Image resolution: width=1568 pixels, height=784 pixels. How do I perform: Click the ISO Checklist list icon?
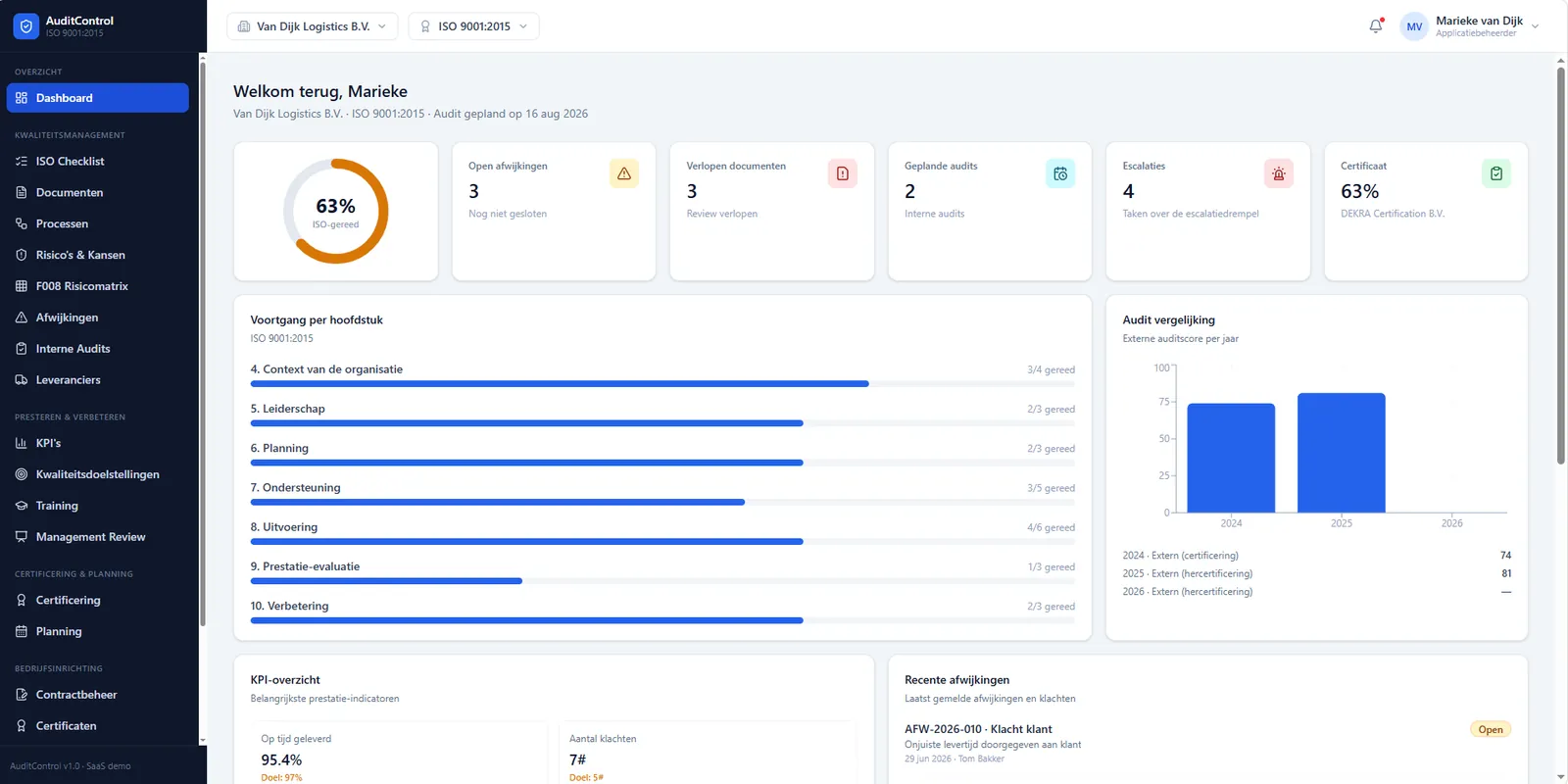point(22,161)
